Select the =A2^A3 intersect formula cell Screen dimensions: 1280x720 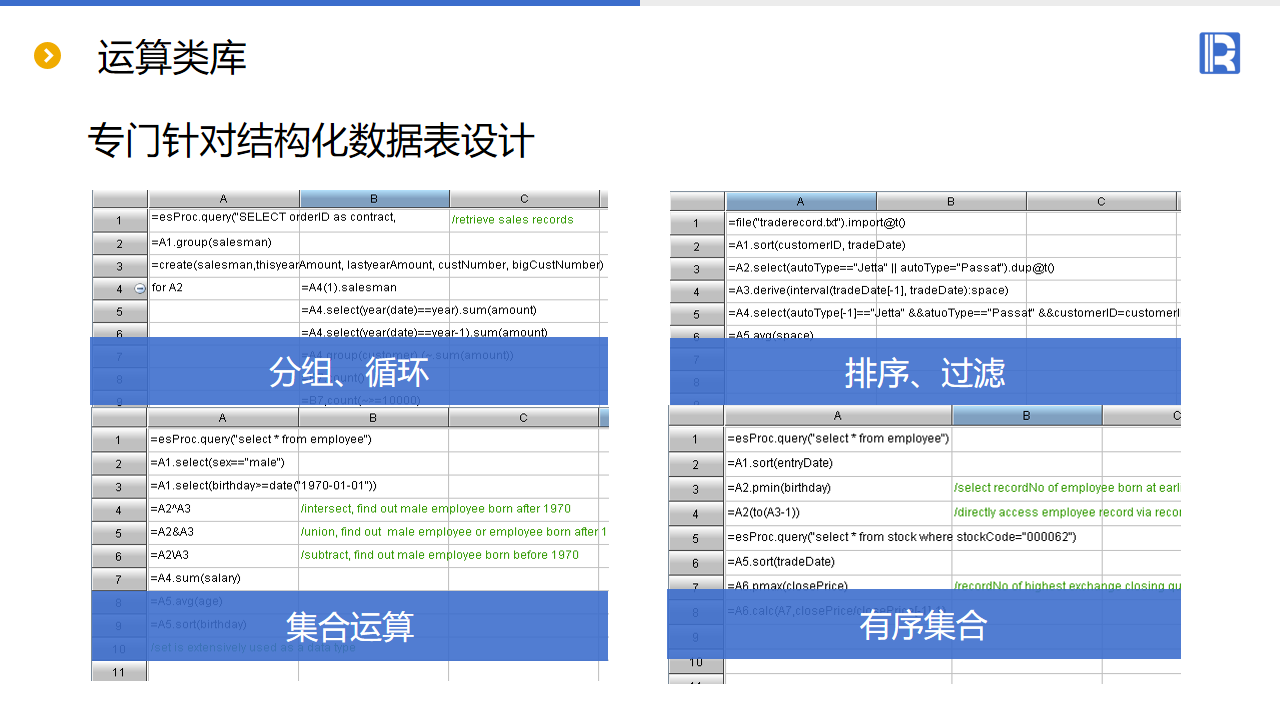[222, 509]
